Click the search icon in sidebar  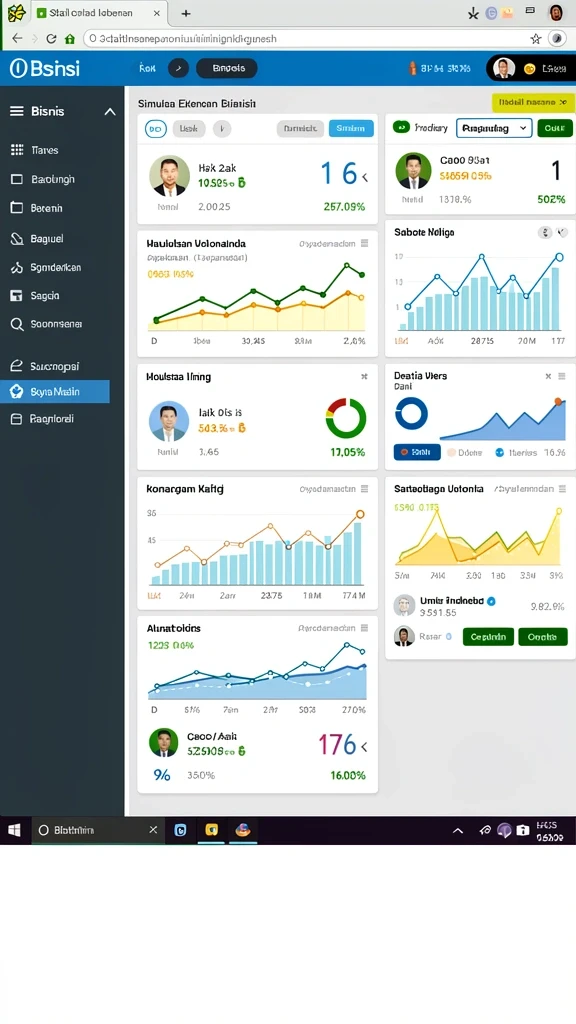point(17,324)
